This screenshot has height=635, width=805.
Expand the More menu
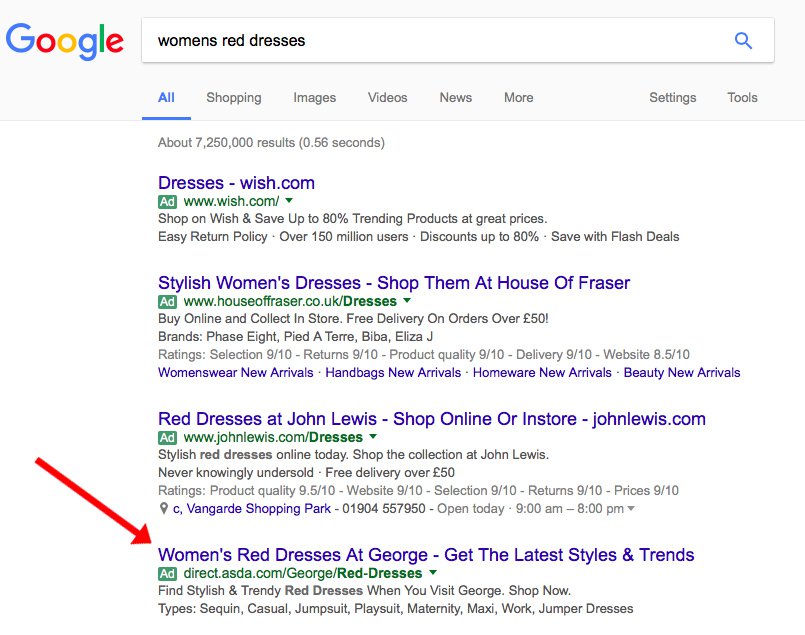click(x=519, y=98)
